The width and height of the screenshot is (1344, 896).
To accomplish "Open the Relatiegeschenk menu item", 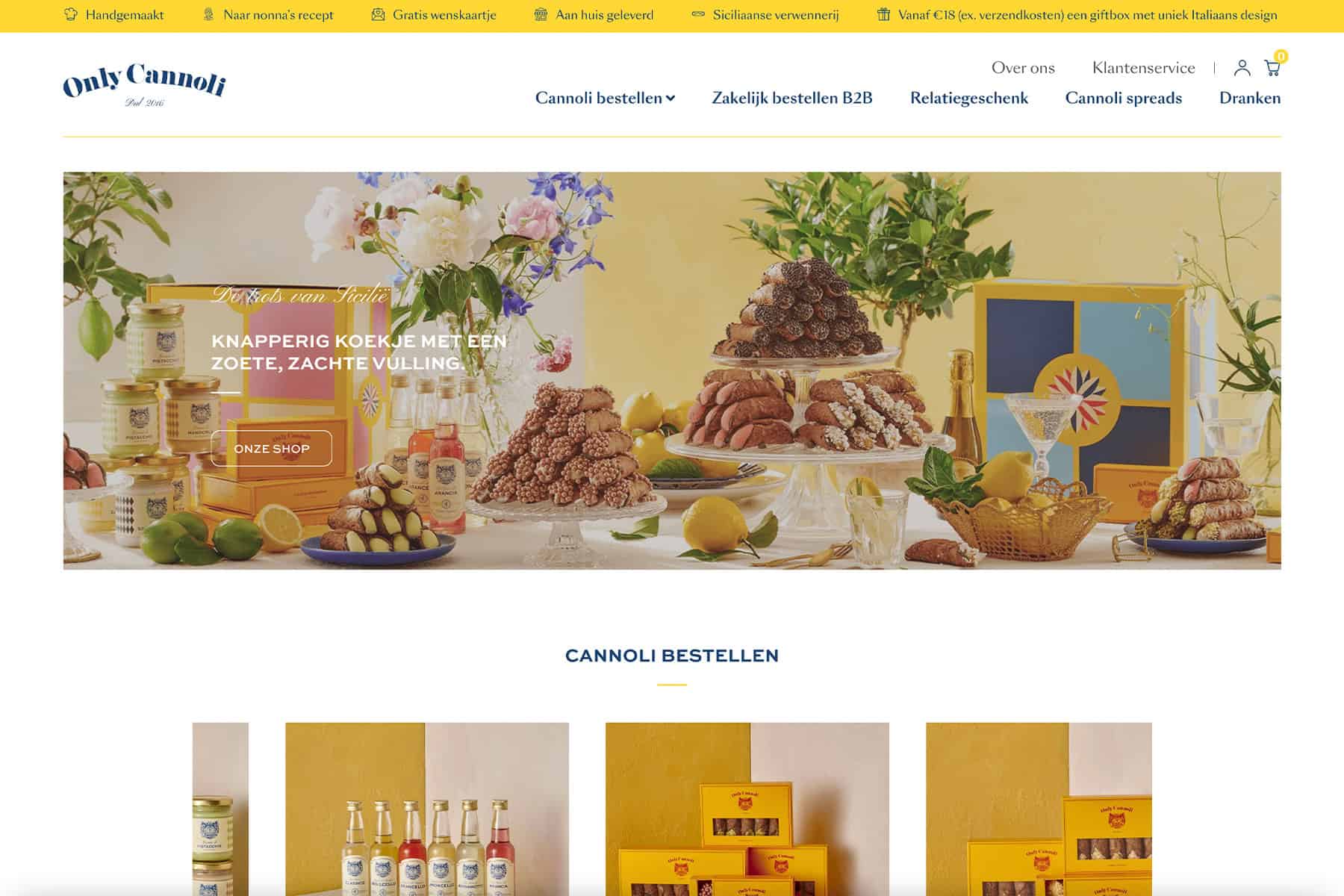I will click(x=969, y=98).
